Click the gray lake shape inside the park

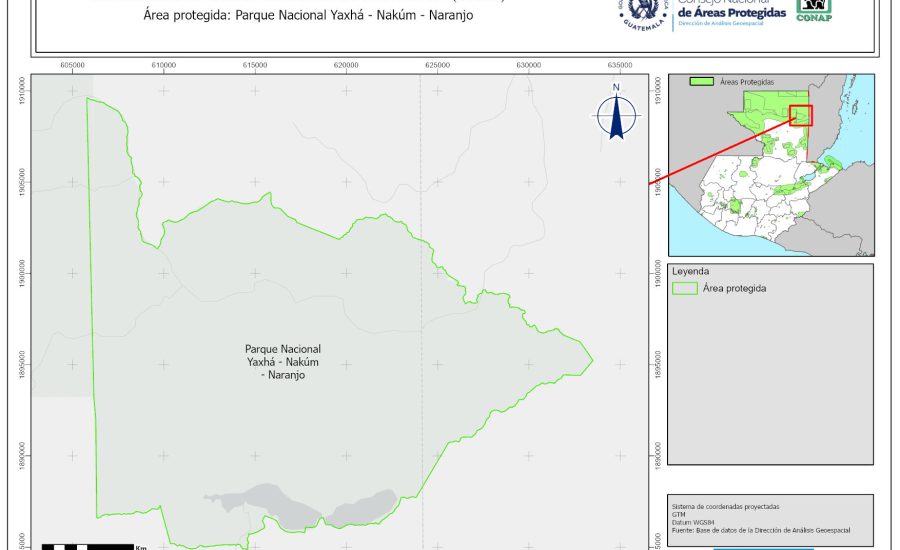pyautogui.click(x=300, y=503)
